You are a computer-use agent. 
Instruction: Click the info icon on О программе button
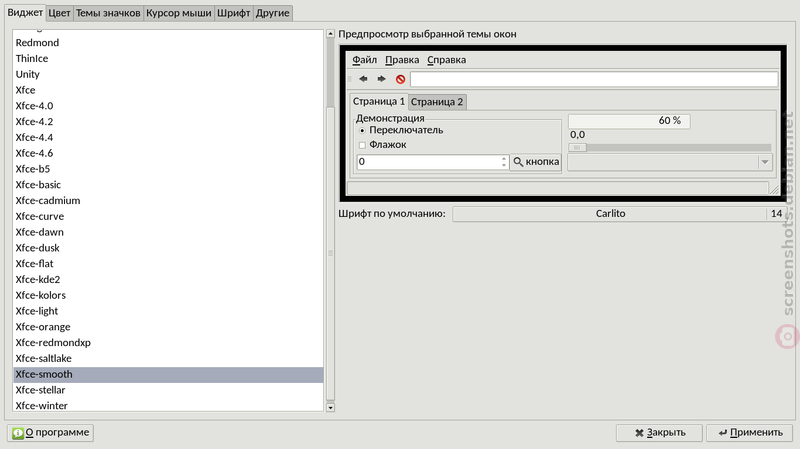[x=18, y=433]
